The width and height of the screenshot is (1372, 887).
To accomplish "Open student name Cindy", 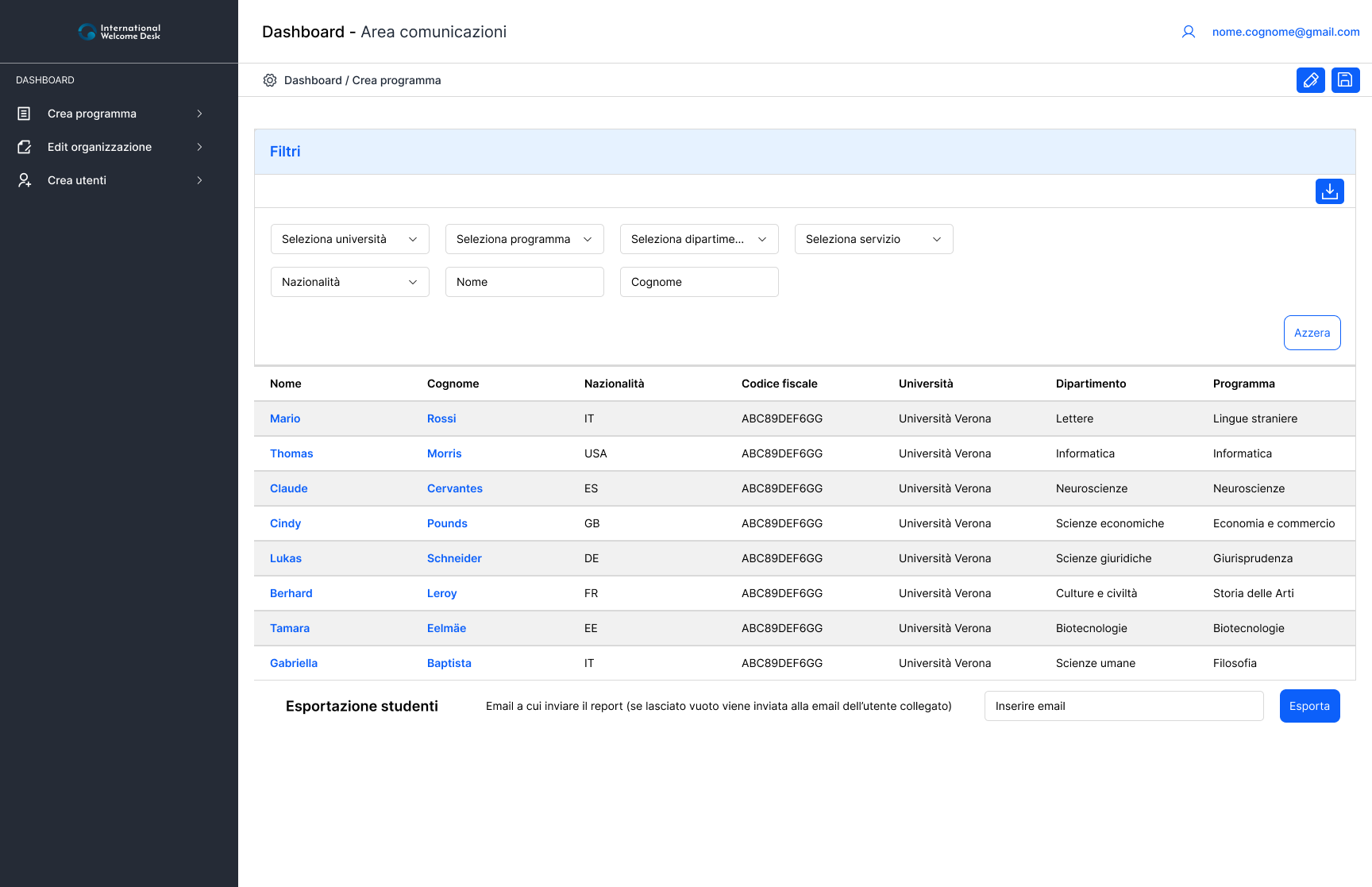I will pos(285,523).
